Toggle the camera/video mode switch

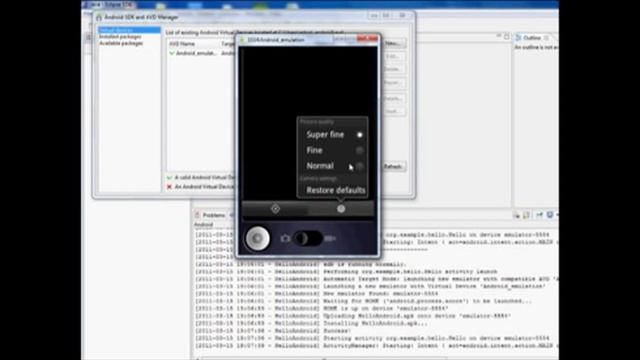tap(308, 238)
